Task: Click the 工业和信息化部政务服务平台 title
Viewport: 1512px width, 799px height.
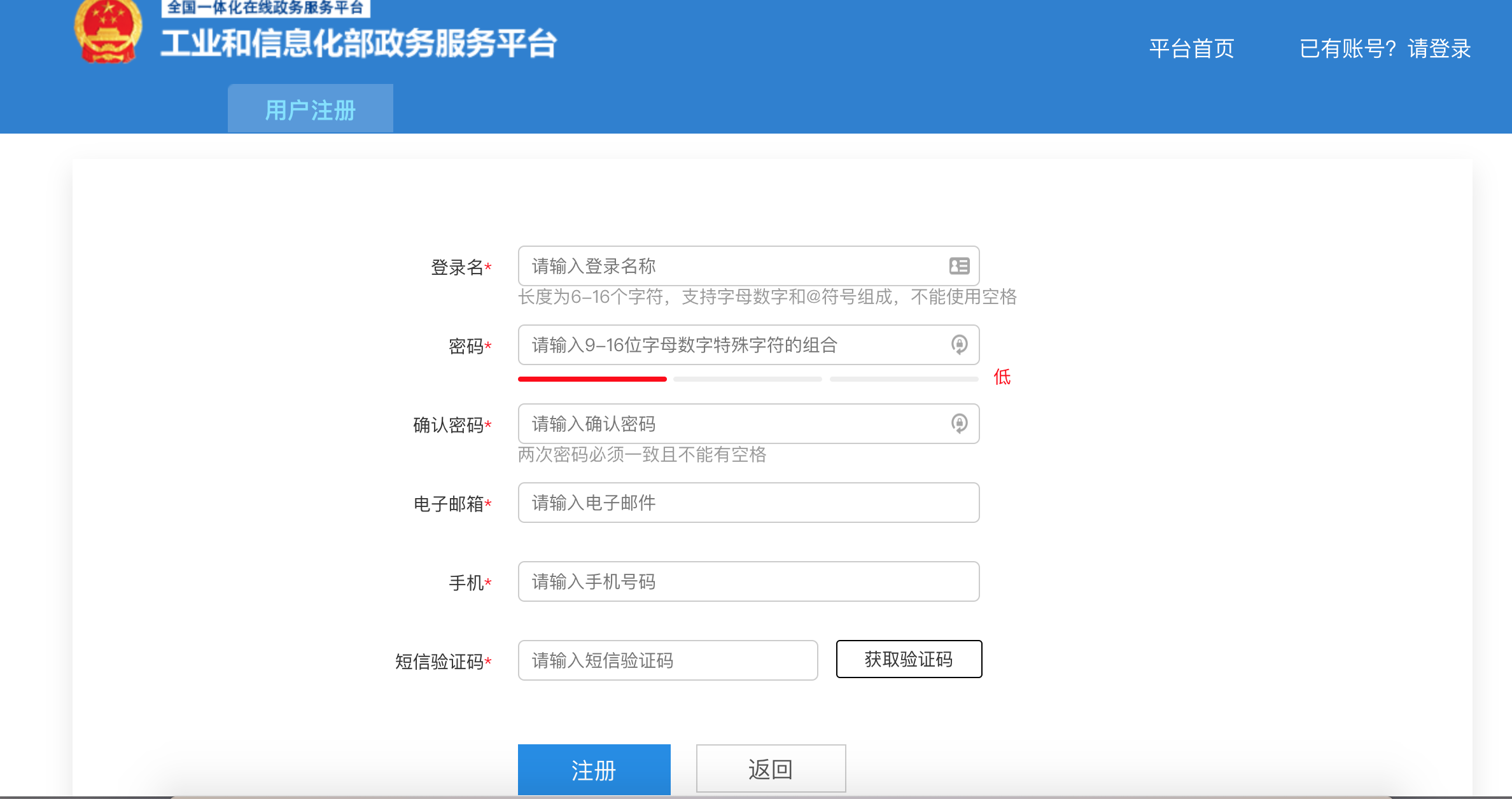Action: [359, 43]
